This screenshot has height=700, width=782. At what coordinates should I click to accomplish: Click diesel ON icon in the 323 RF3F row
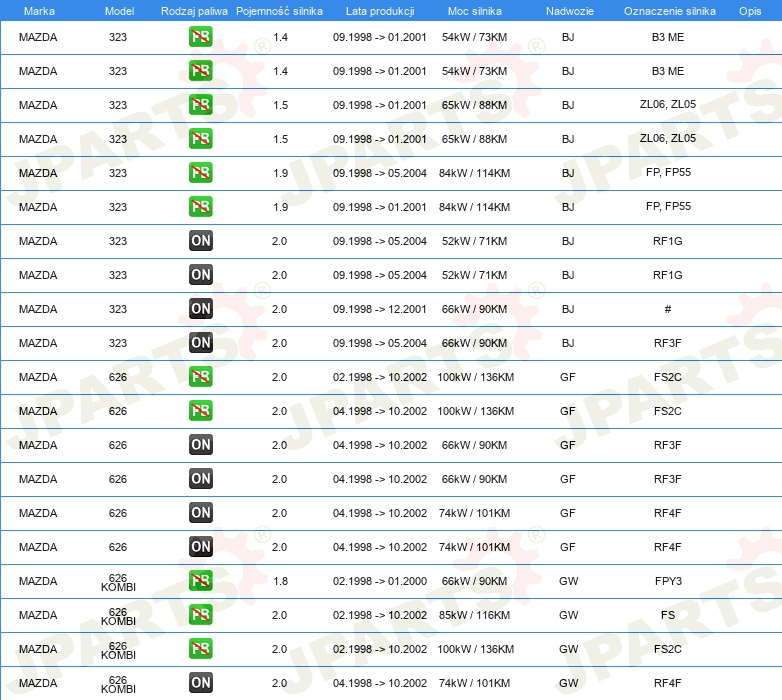[200, 343]
